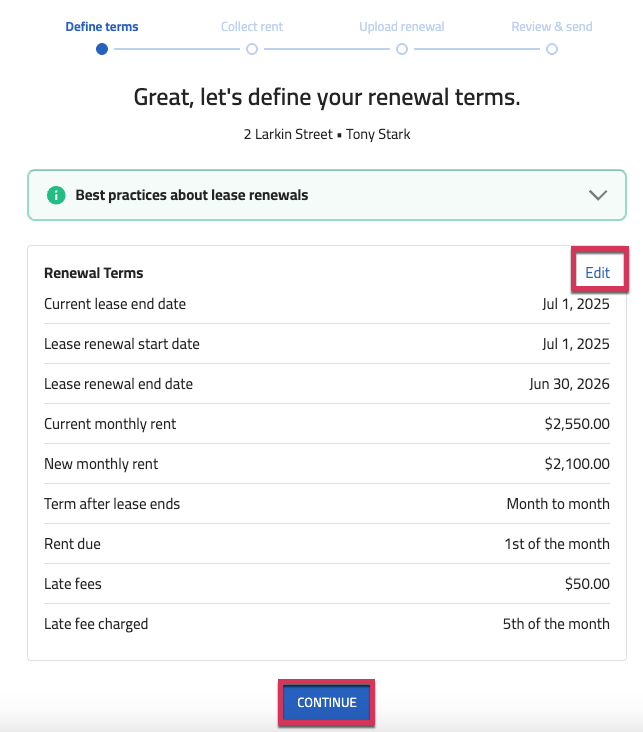Click the Edit link in Renewal Terms
The image size is (643, 732).
[x=597, y=273]
